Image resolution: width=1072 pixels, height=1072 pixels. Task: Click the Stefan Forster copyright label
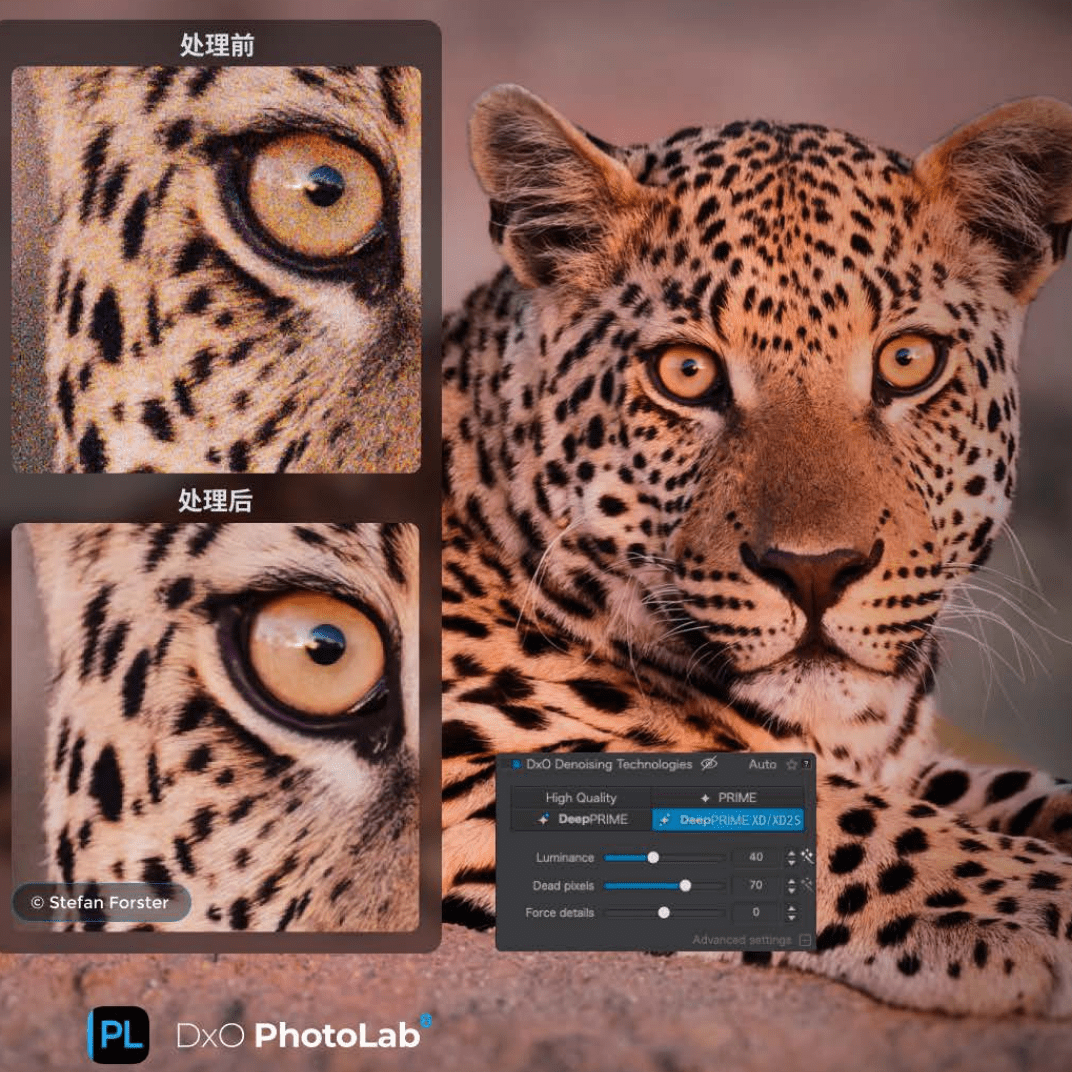[x=100, y=902]
